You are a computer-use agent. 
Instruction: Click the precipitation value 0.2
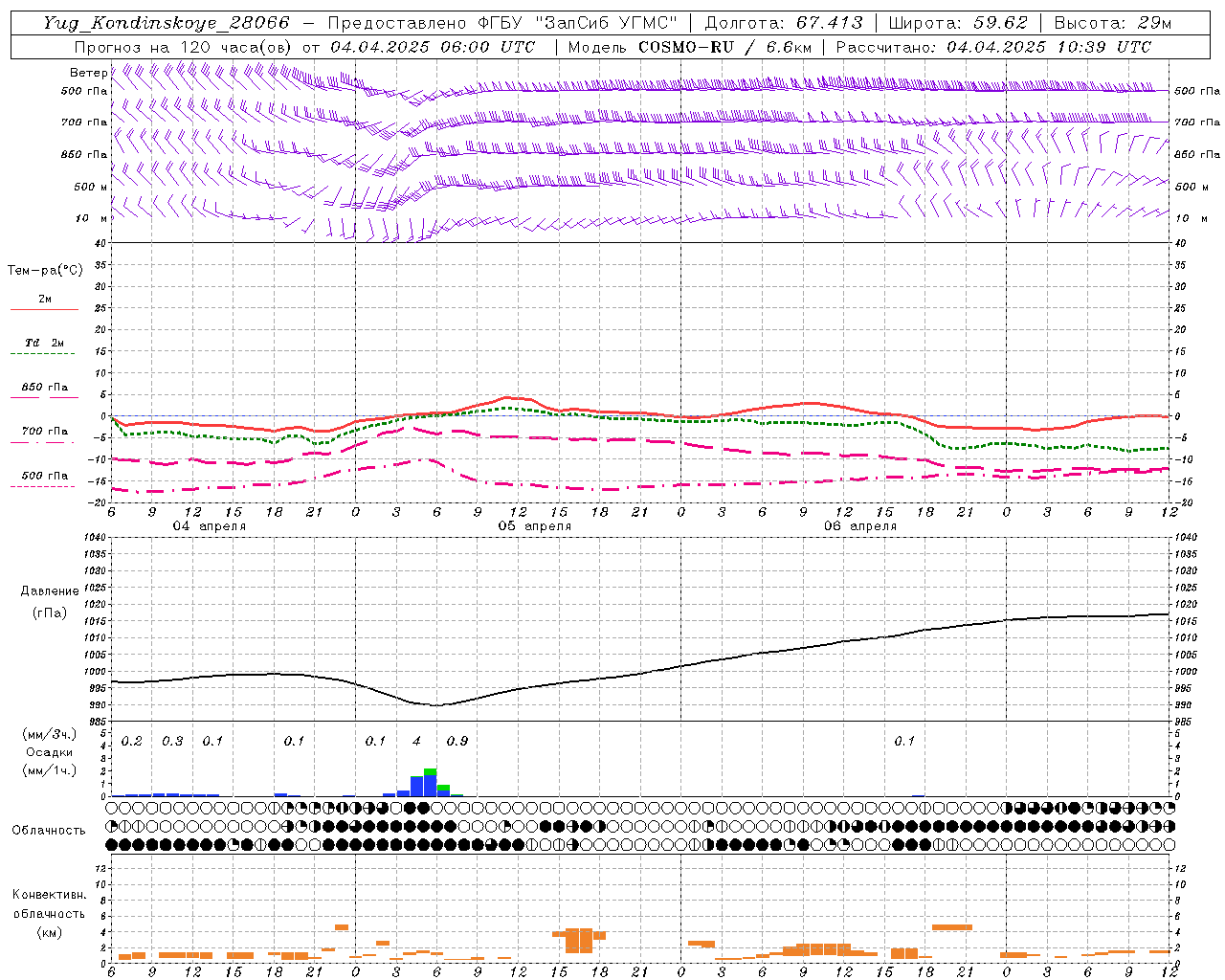click(131, 742)
